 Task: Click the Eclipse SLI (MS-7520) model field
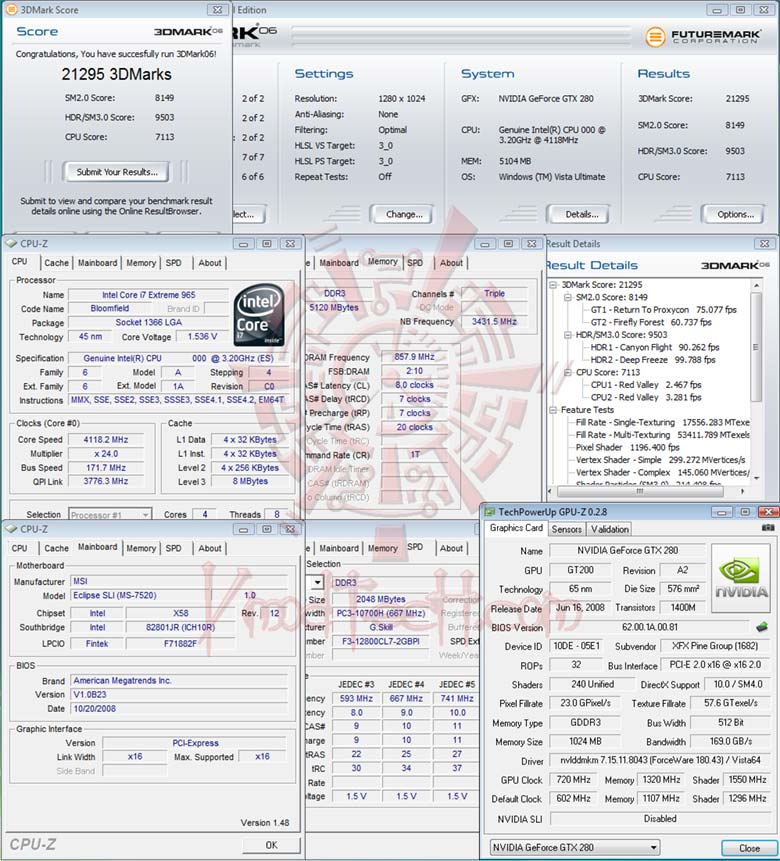pyautogui.click(x=141, y=595)
